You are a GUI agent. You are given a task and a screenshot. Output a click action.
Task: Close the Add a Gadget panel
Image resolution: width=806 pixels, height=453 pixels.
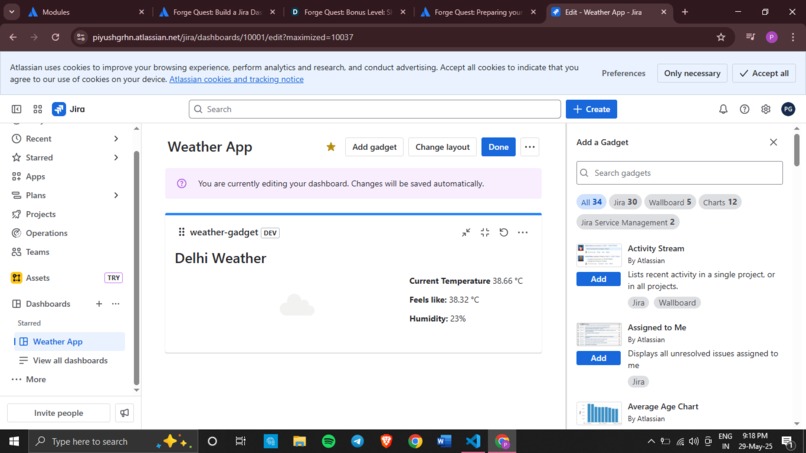tap(773, 142)
